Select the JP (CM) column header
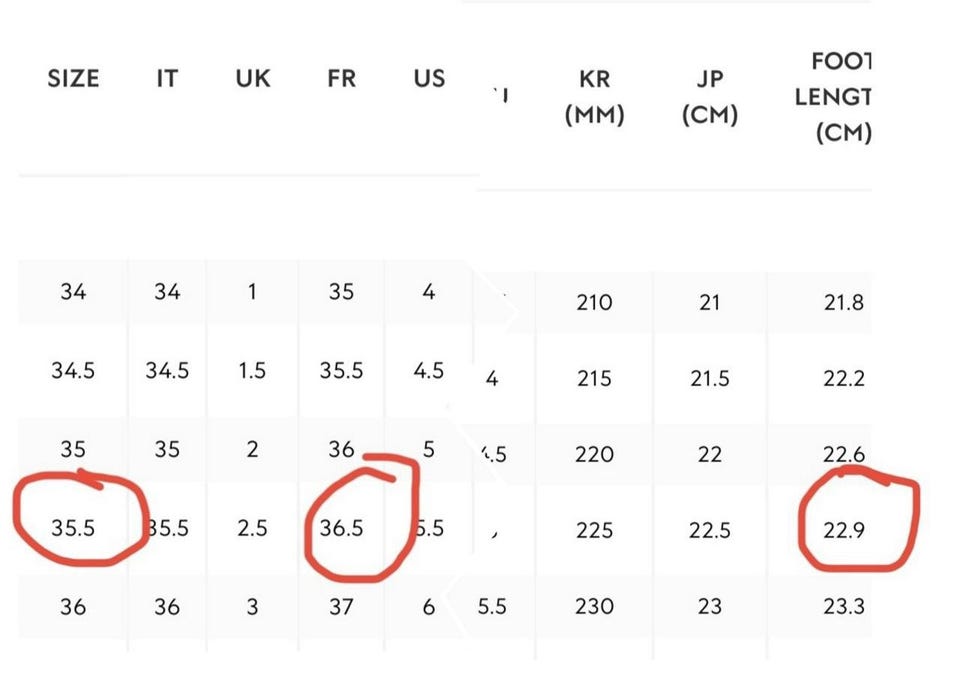This screenshot has height=697, width=960. coord(709,97)
